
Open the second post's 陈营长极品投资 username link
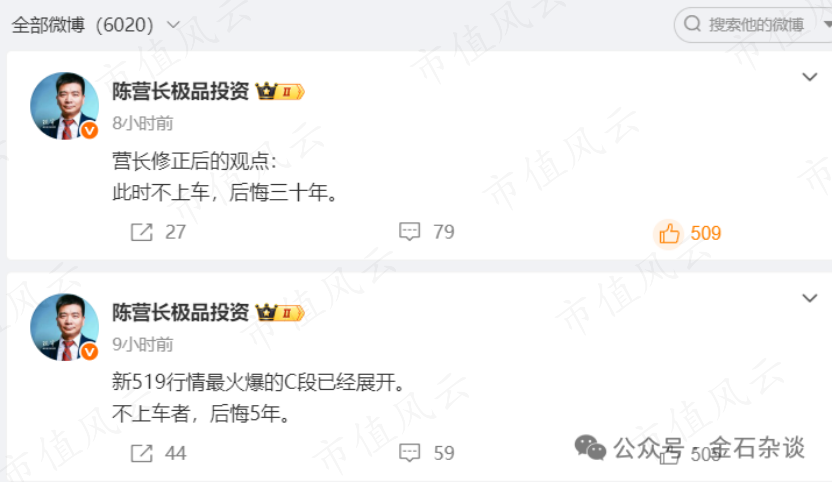[x=180, y=312]
